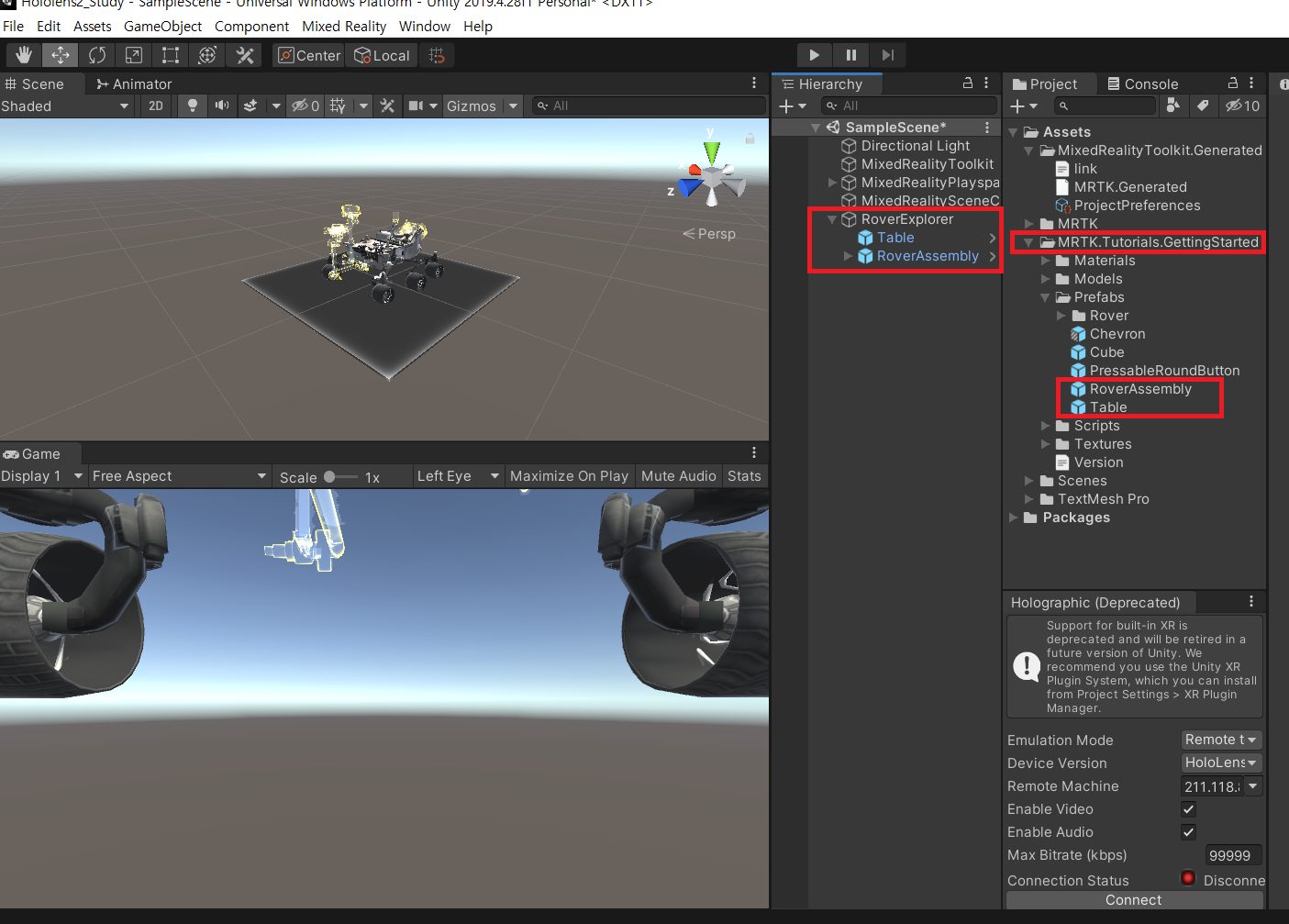Uncheck Enable Audio checkbox
The image size is (1289, 924).
(1188, 832)
